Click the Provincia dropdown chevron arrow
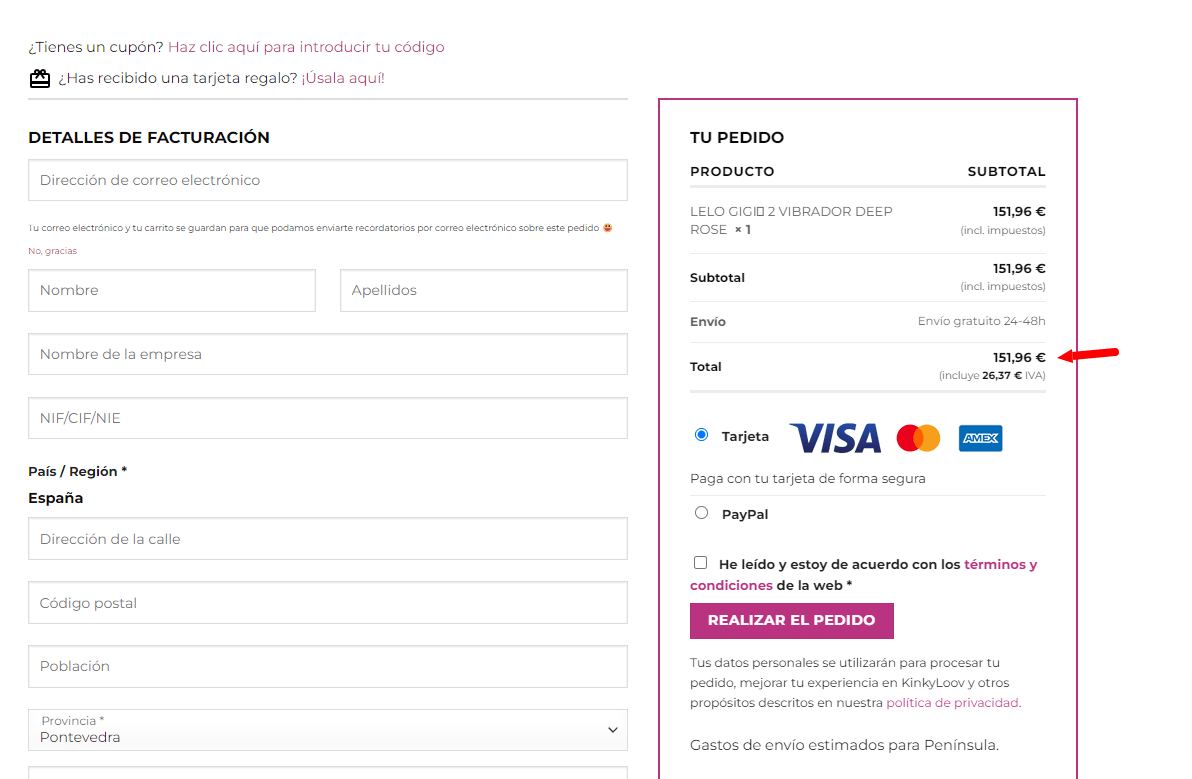 coord(613,730)
